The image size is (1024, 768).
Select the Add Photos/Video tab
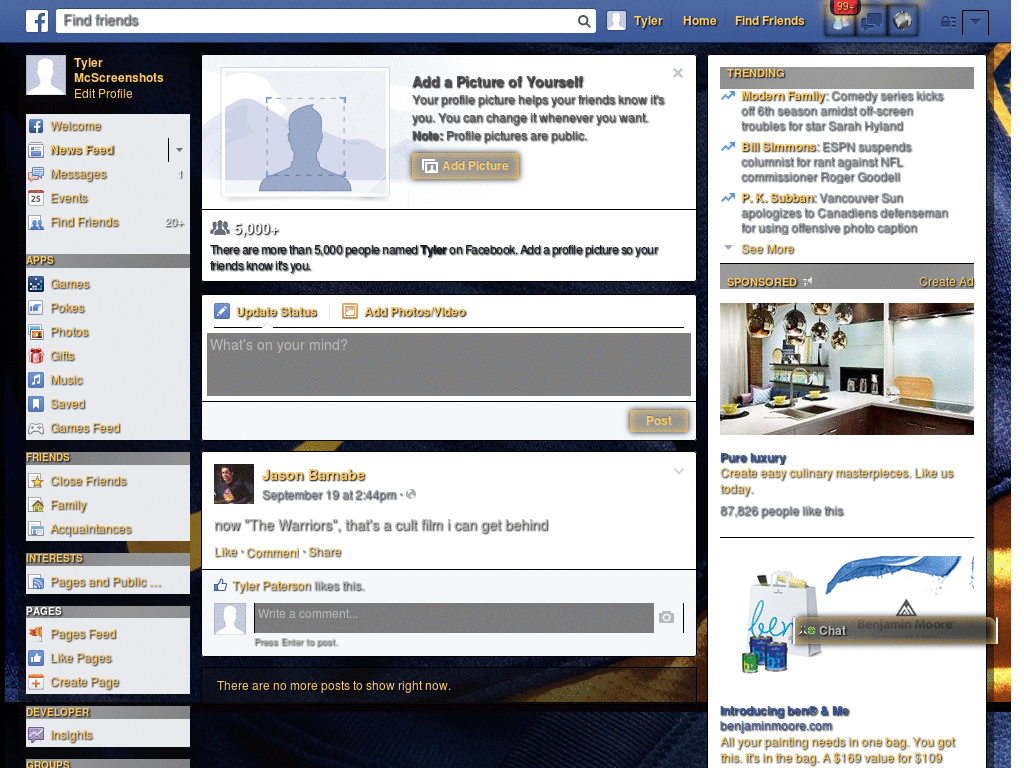click(x=405, y=312)
